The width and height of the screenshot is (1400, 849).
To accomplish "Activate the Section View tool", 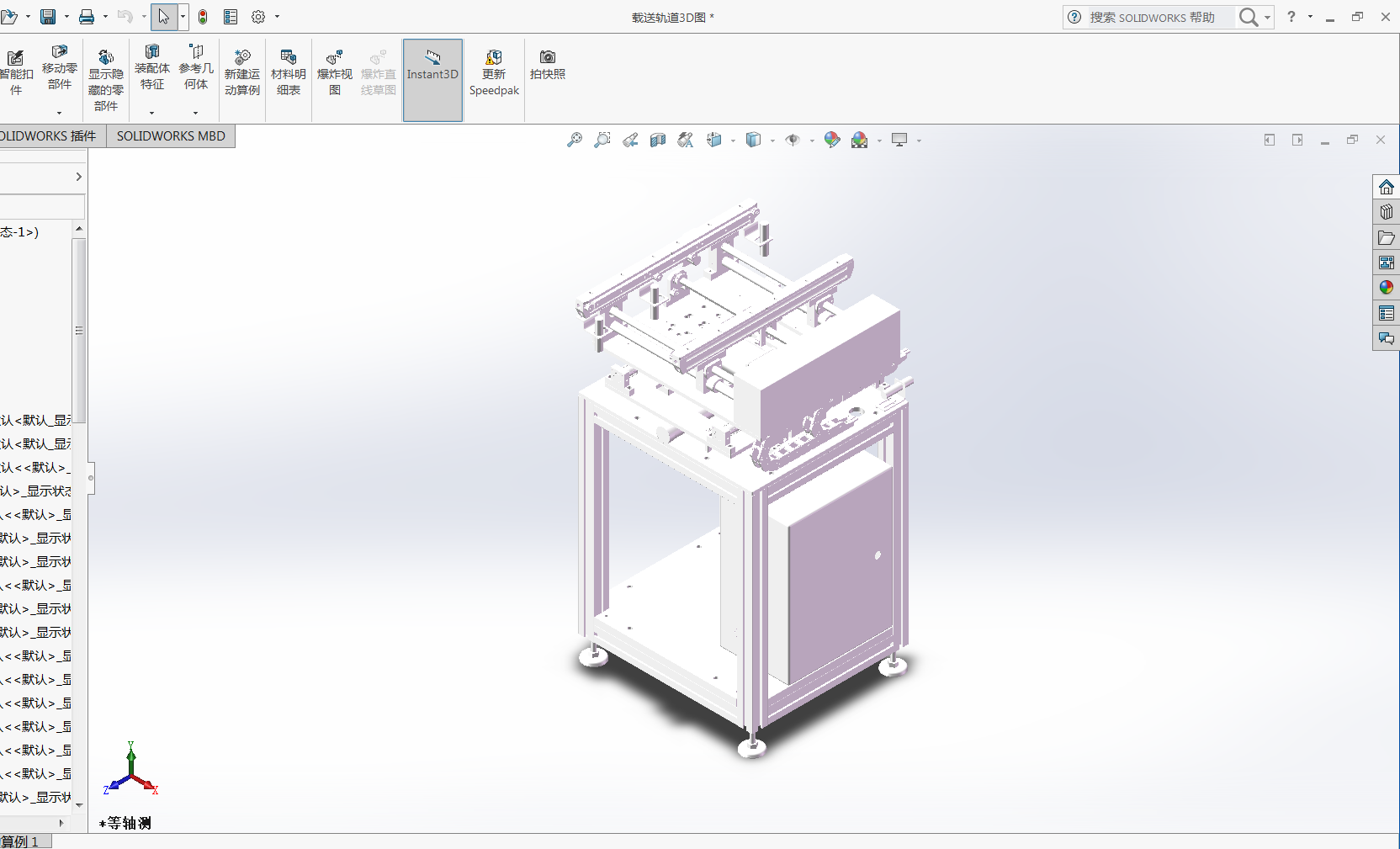I will pyautogui.click(x=658, y=140).
